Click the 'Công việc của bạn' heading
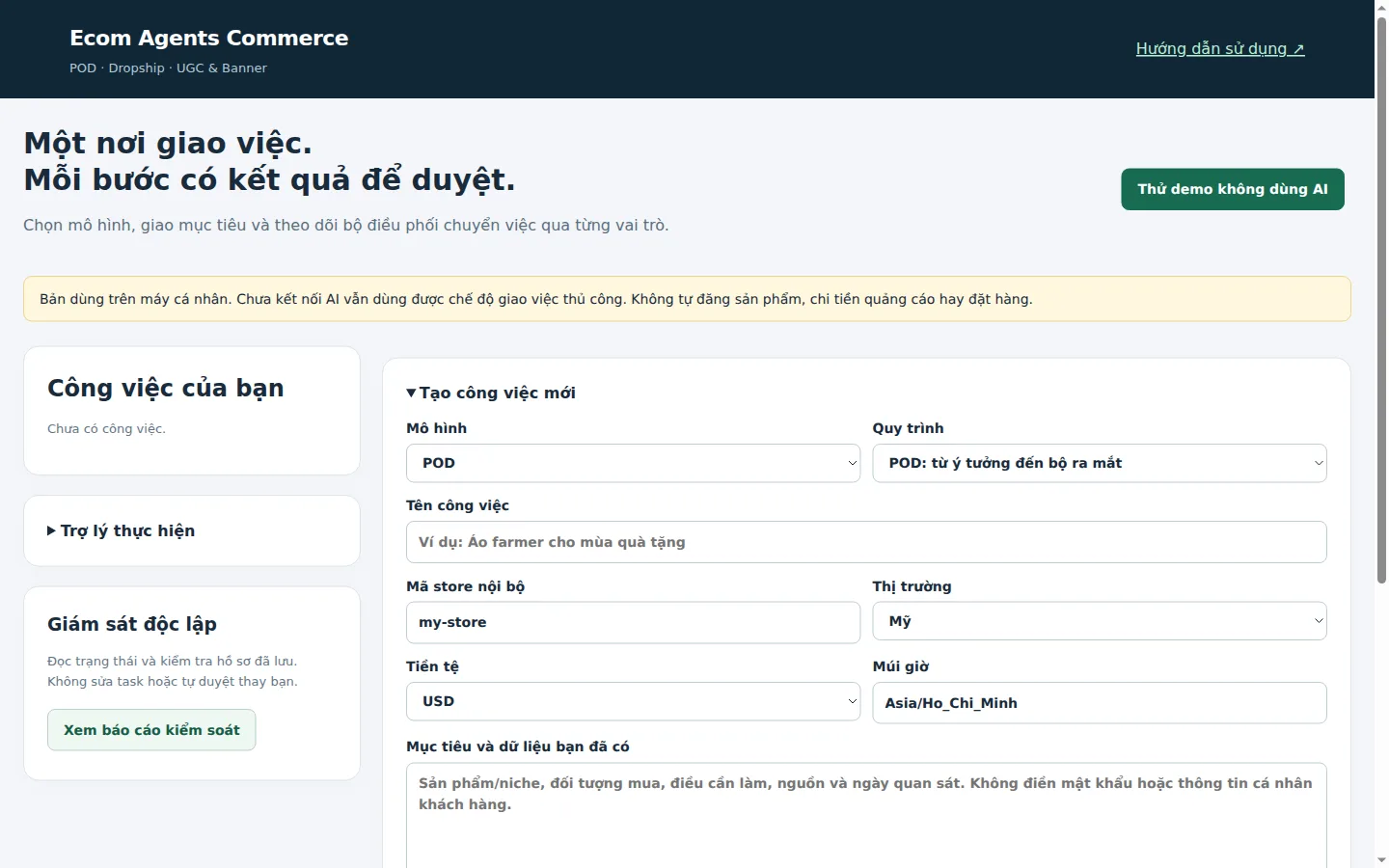This screenshot has width=1389, height=868. pyautogui.click(x=166, y=388)
